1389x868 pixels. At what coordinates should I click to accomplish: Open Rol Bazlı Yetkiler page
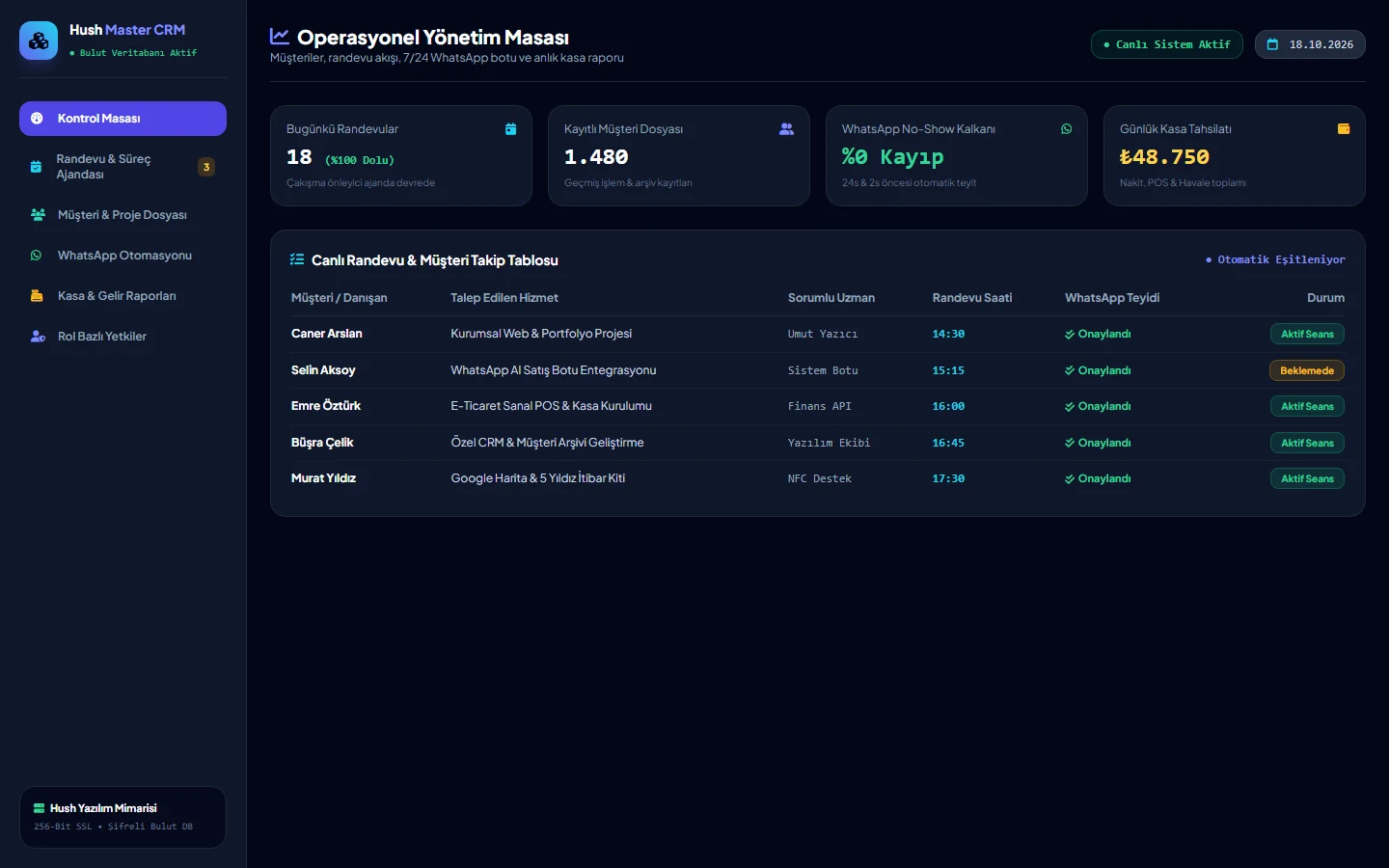tap(123, 337)
